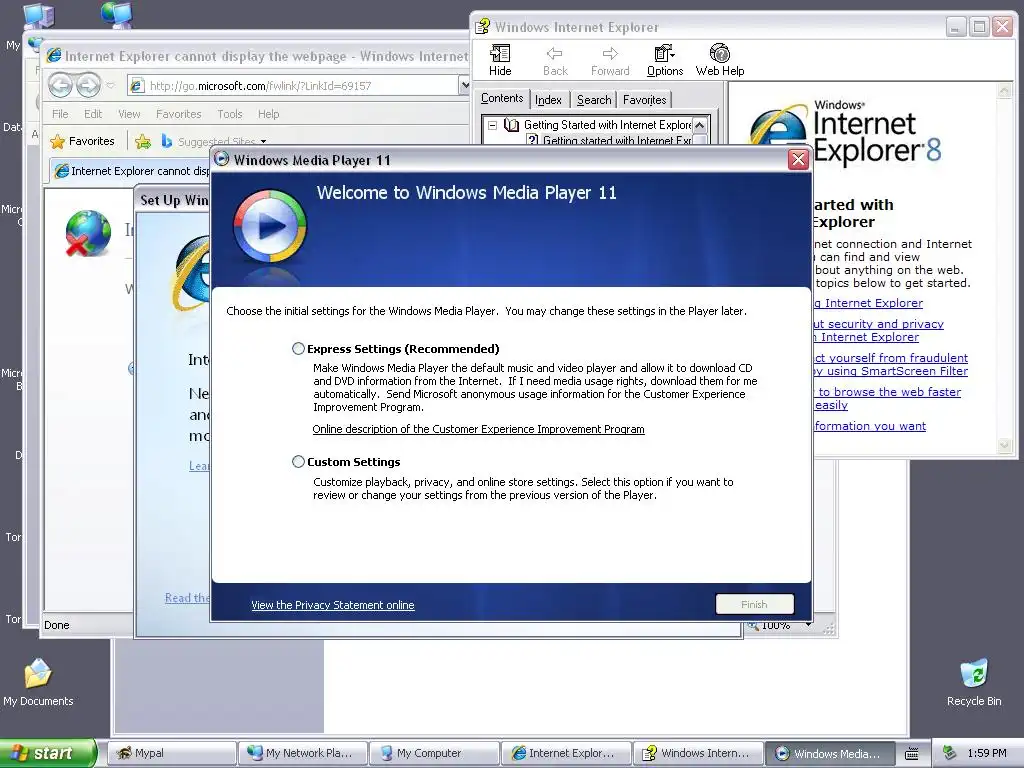Switch to My Network Places taskbar button

[x=302, y=753]
